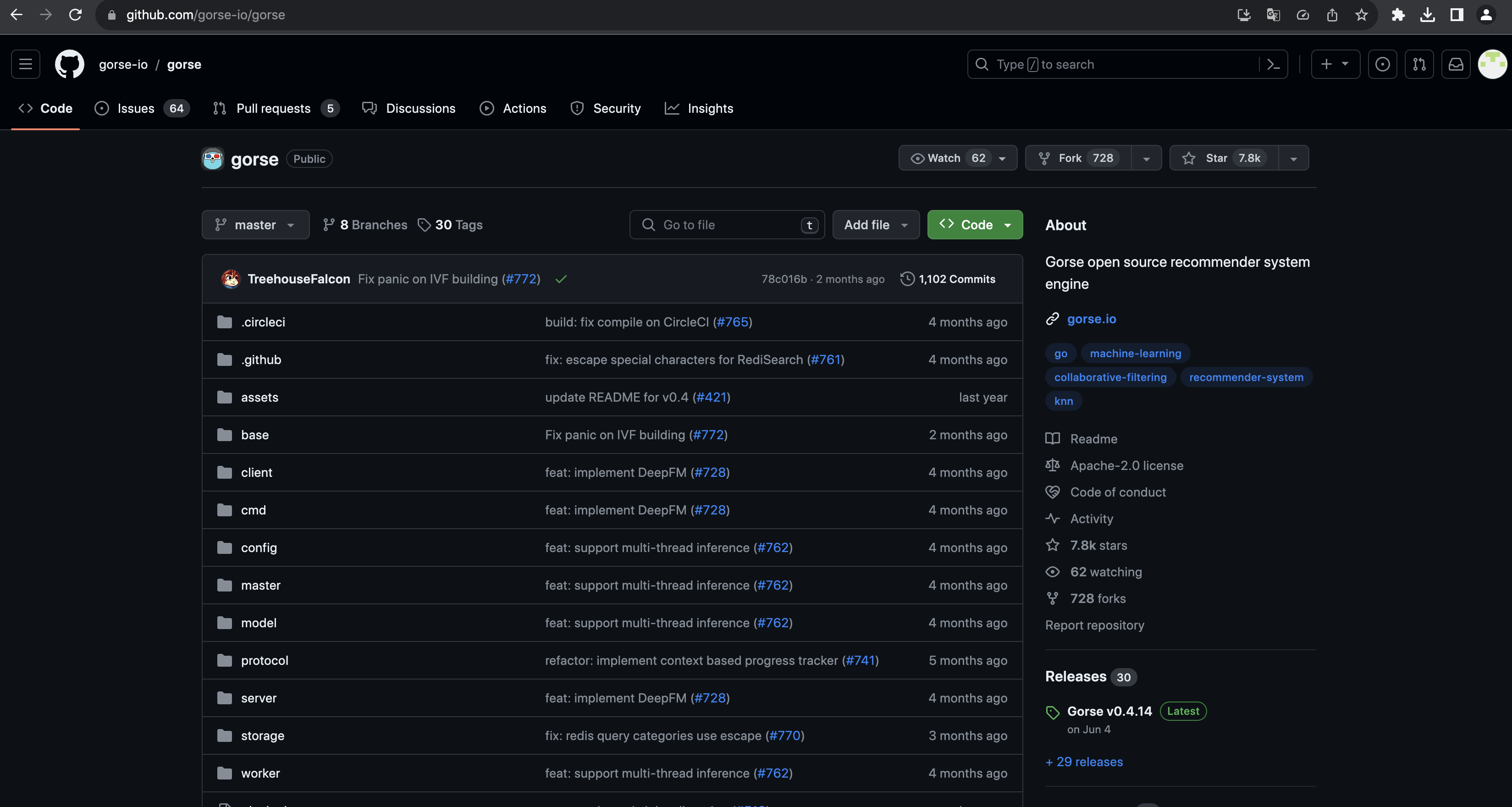1512x807 pixels.
Task: Click the gorse repository avatar image
Action: [212, 159]
